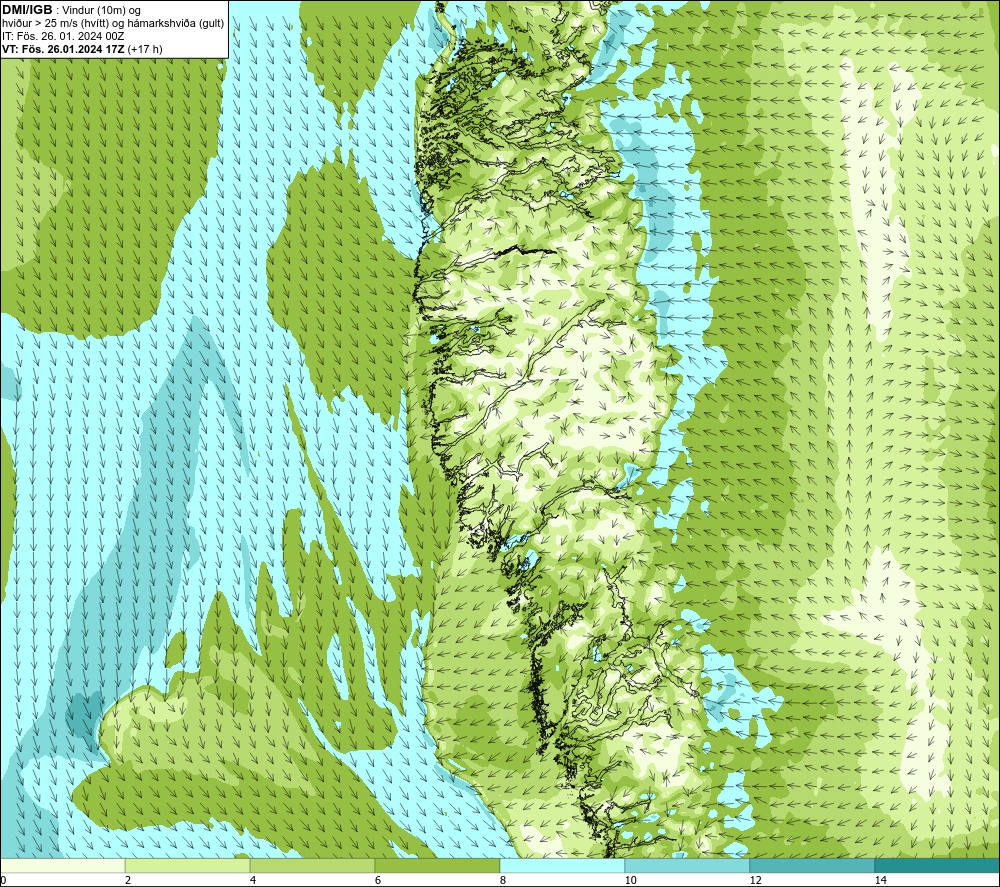Image resolution: width=1000 pixels, height=887 pixels.
Task: Click the 8–10 m/s light cyan color band
Action: [x=562, y=865]
